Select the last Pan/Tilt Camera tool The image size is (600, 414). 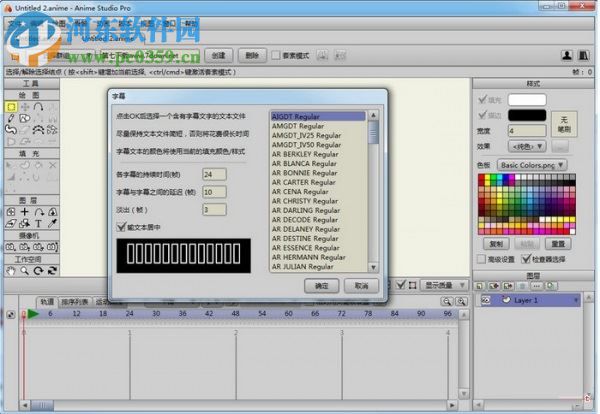click(52, 247)
